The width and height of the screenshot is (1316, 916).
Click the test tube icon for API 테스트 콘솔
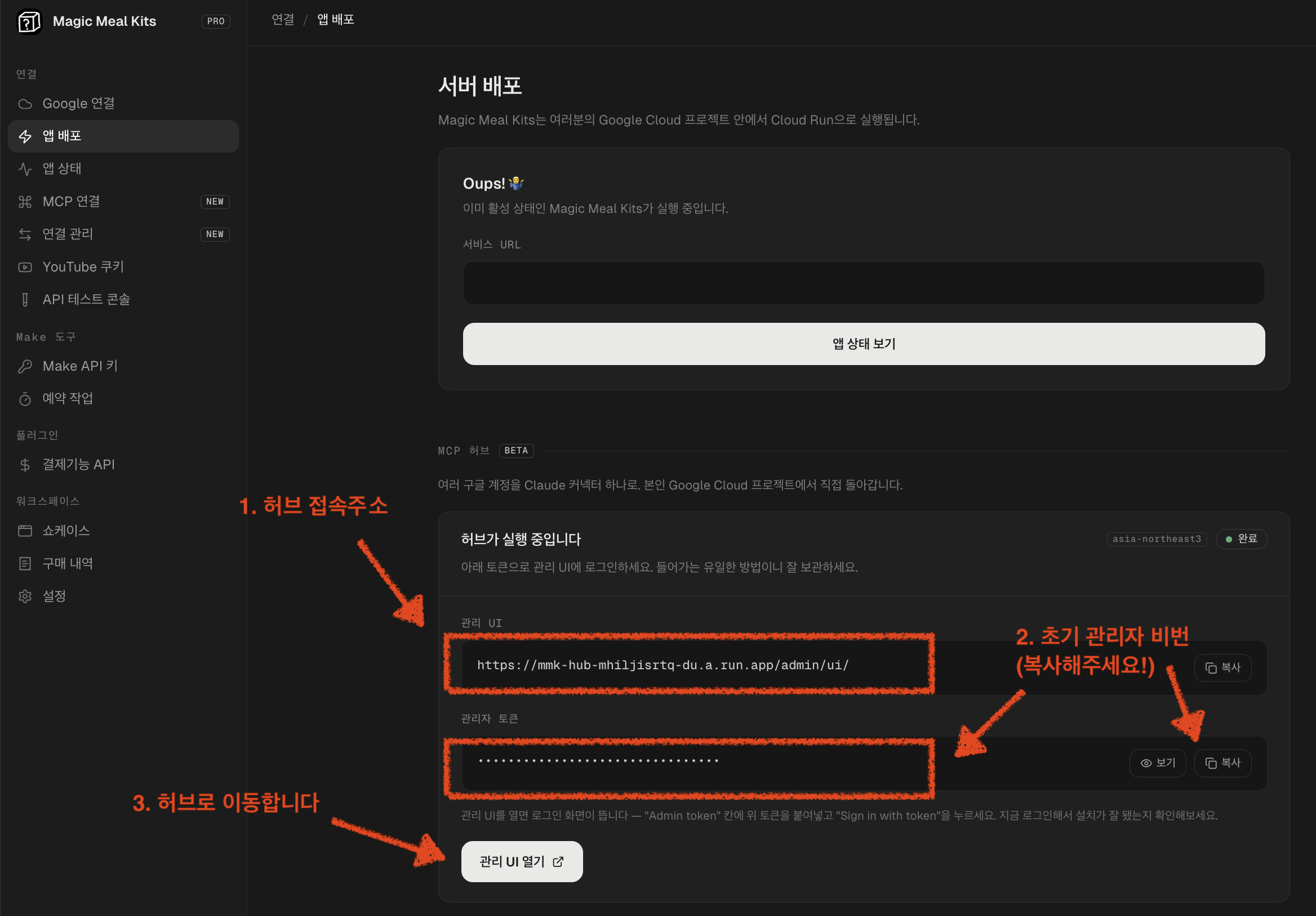25,300
